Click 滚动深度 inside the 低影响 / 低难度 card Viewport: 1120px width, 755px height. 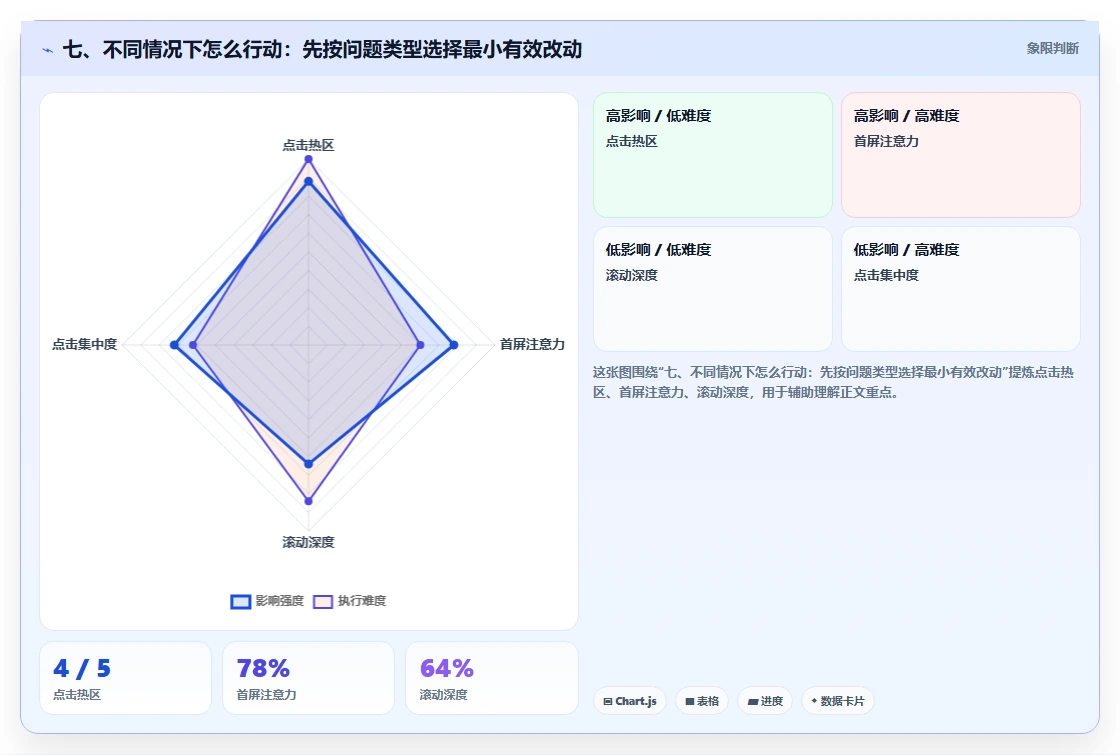pyautogui.click(x=631, y=275)
